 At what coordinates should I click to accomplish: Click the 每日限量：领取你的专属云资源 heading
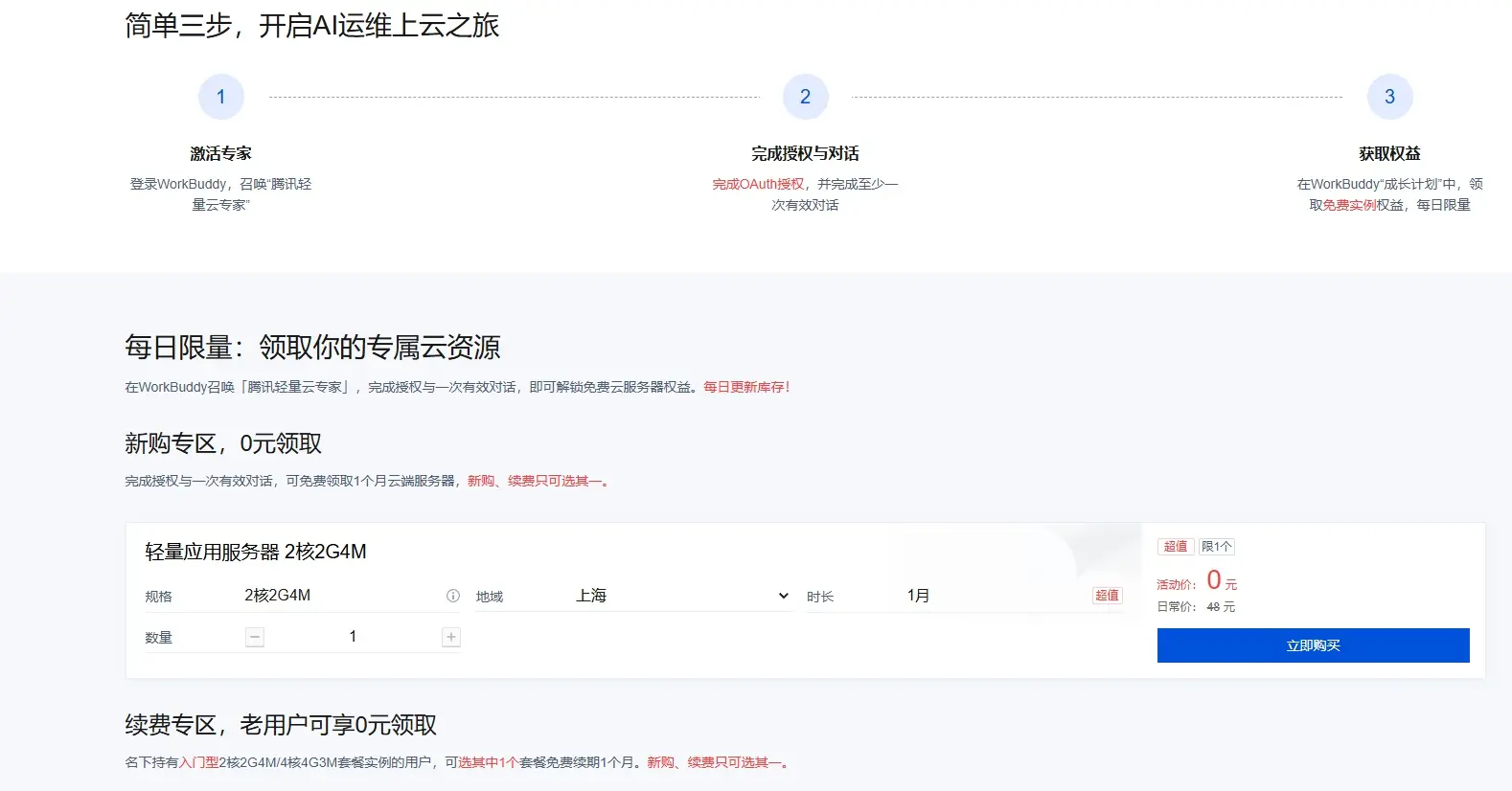(x=312, y=347)
